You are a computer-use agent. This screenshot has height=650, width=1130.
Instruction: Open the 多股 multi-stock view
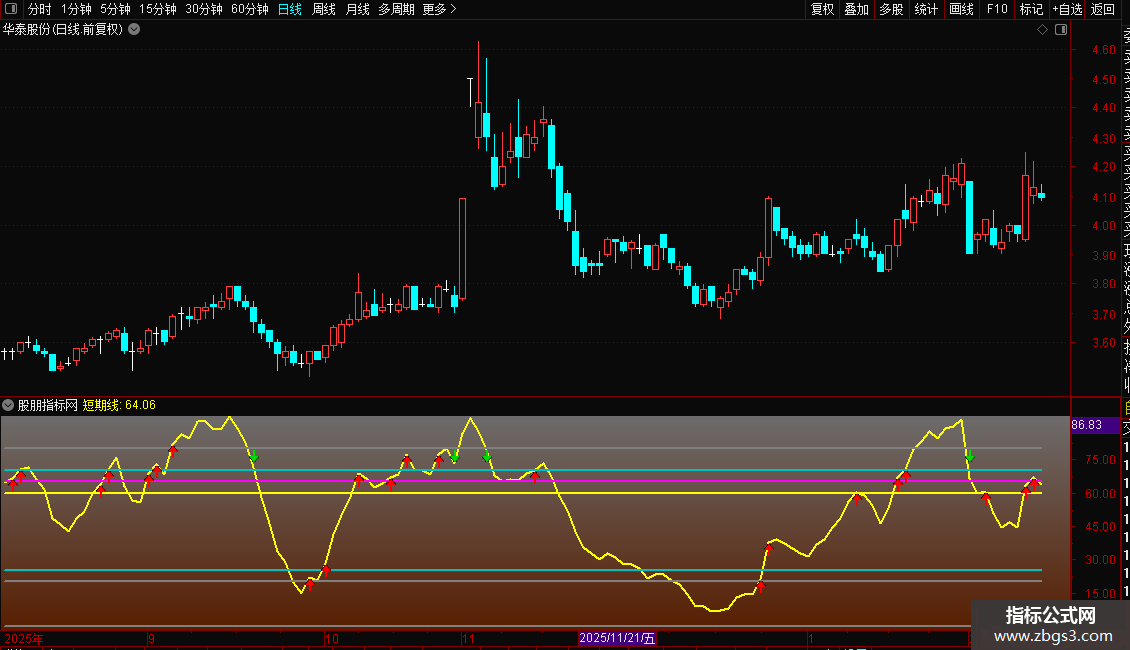[891, 9]
